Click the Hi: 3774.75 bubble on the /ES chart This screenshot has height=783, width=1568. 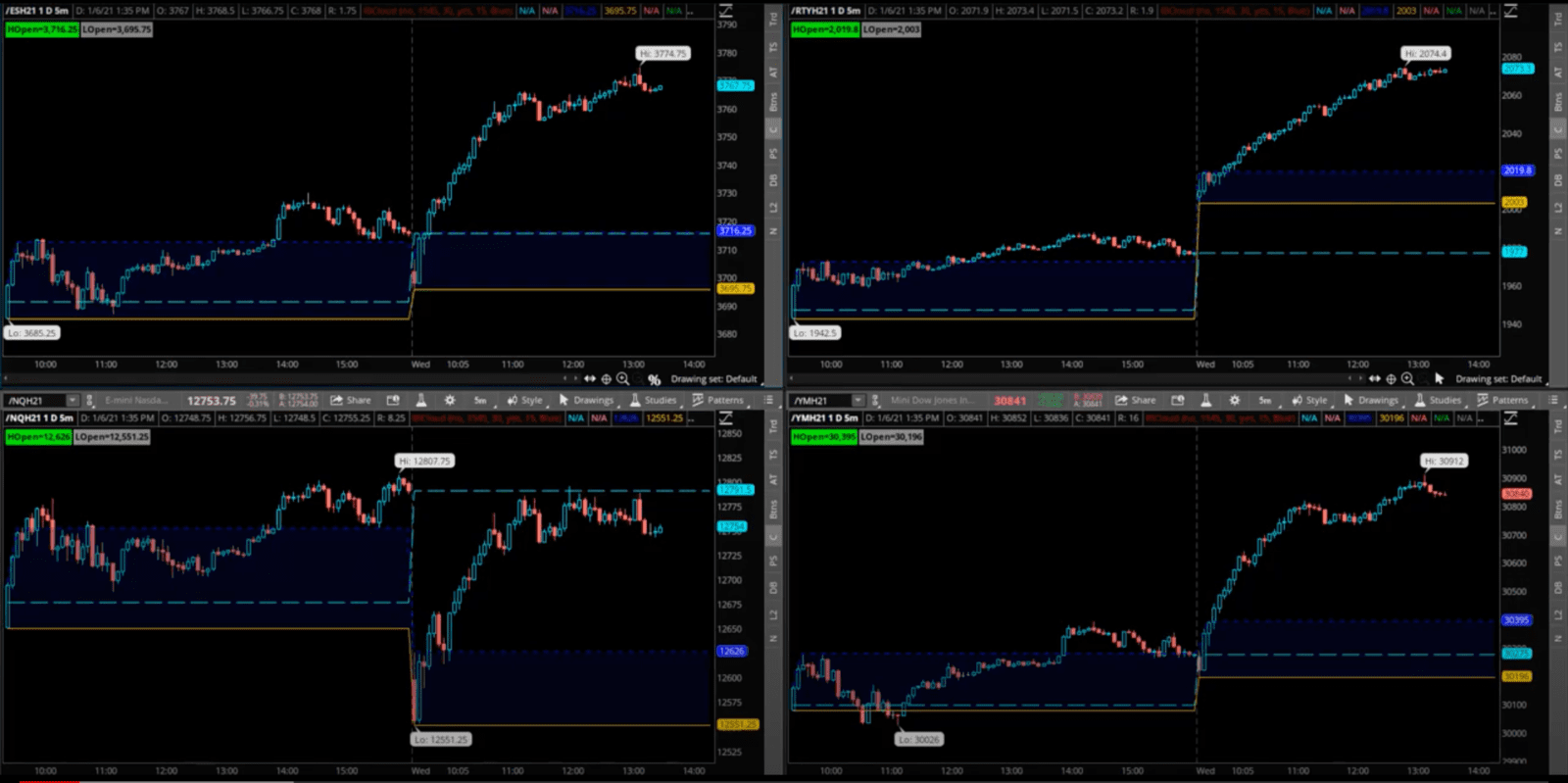663,54
